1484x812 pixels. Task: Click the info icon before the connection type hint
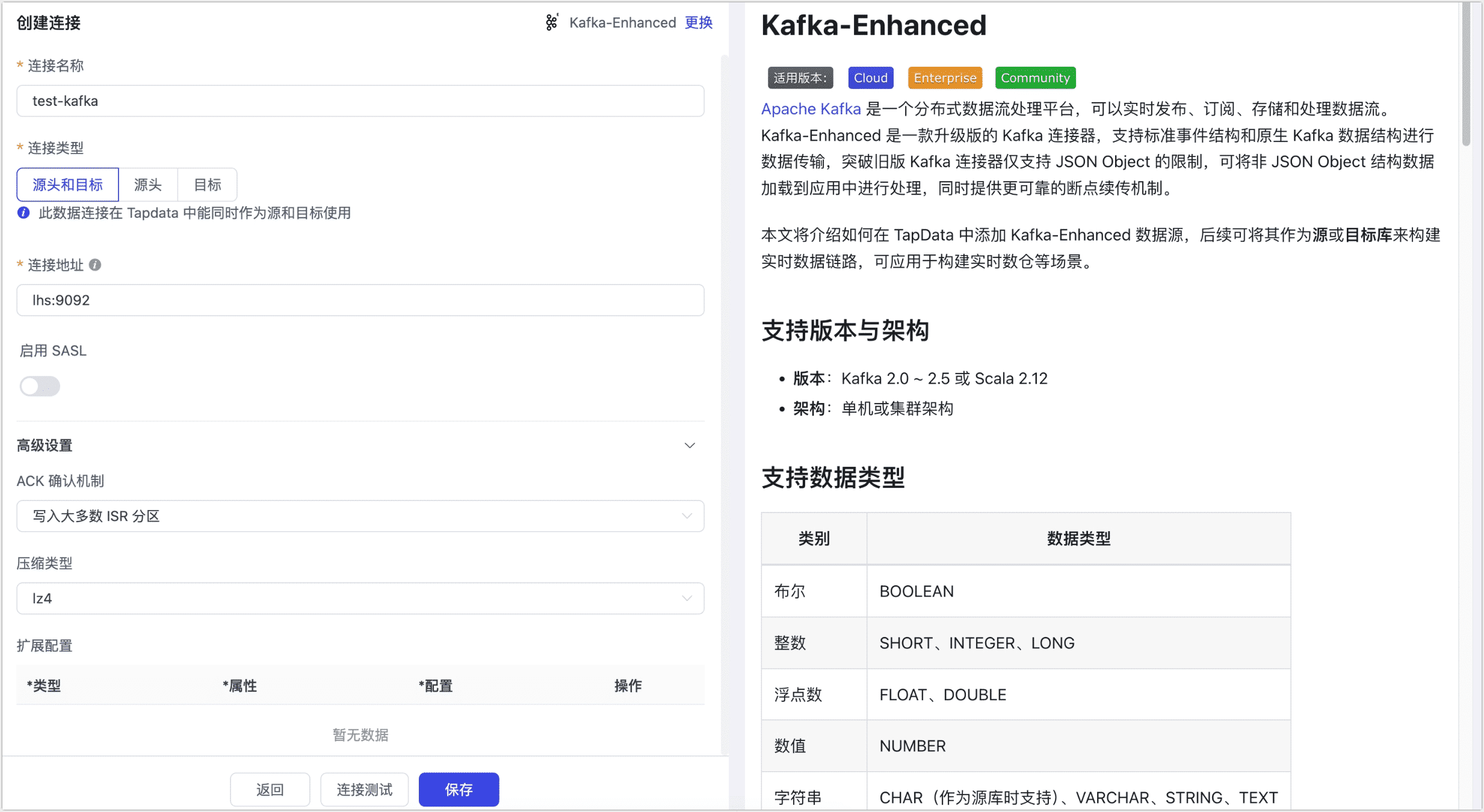tap(23, 213)
